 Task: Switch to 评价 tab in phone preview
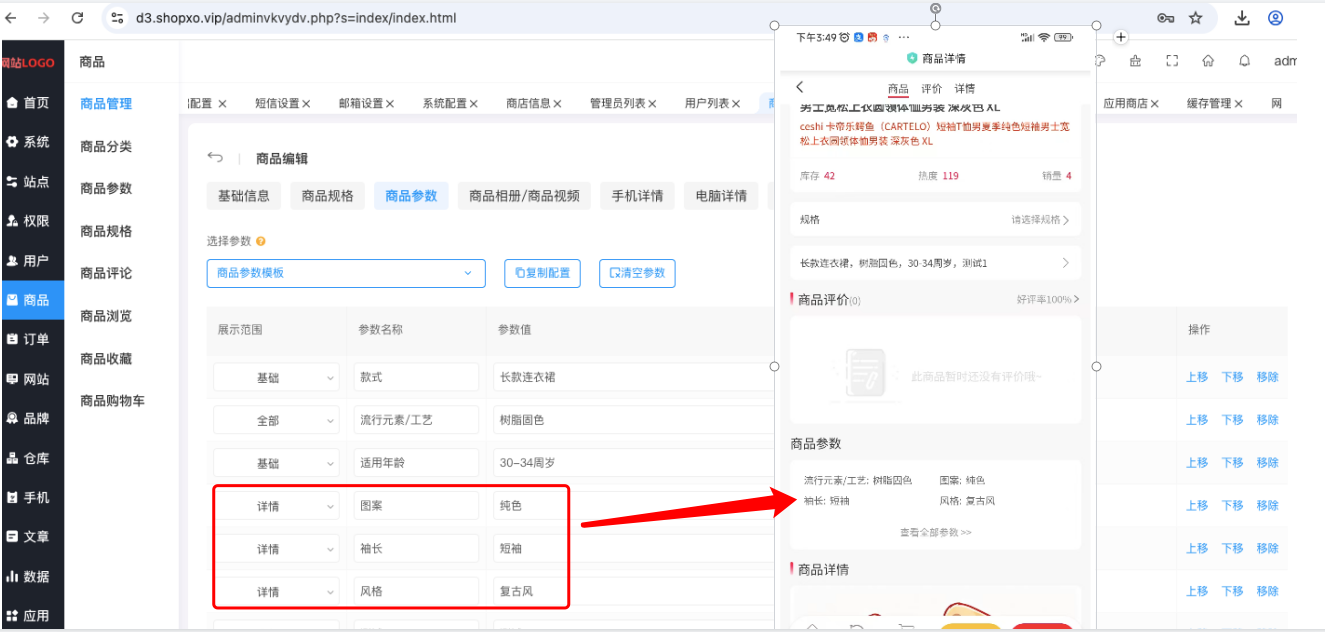click(931, 88)
